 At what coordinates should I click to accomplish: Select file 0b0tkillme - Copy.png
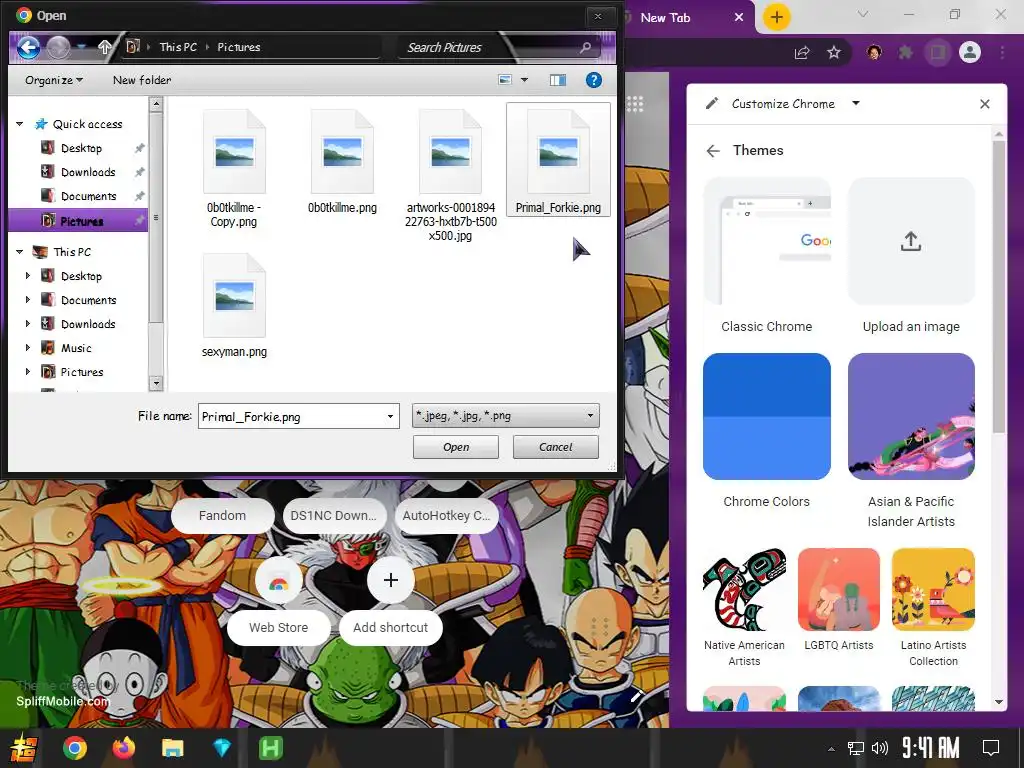(x=234, y=168)
